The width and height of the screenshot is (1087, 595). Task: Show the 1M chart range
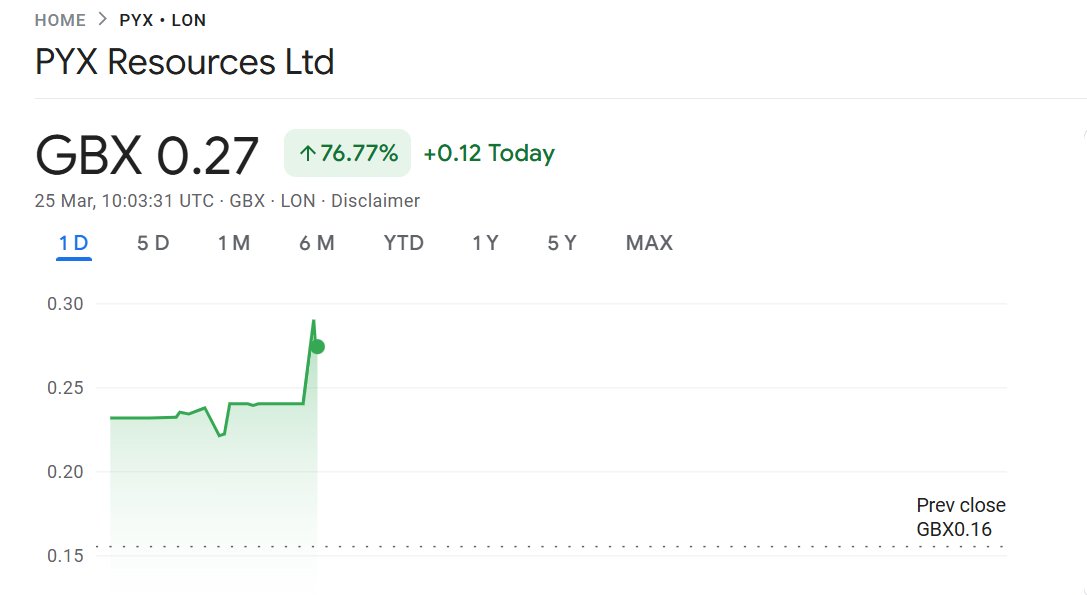[234, 243]
